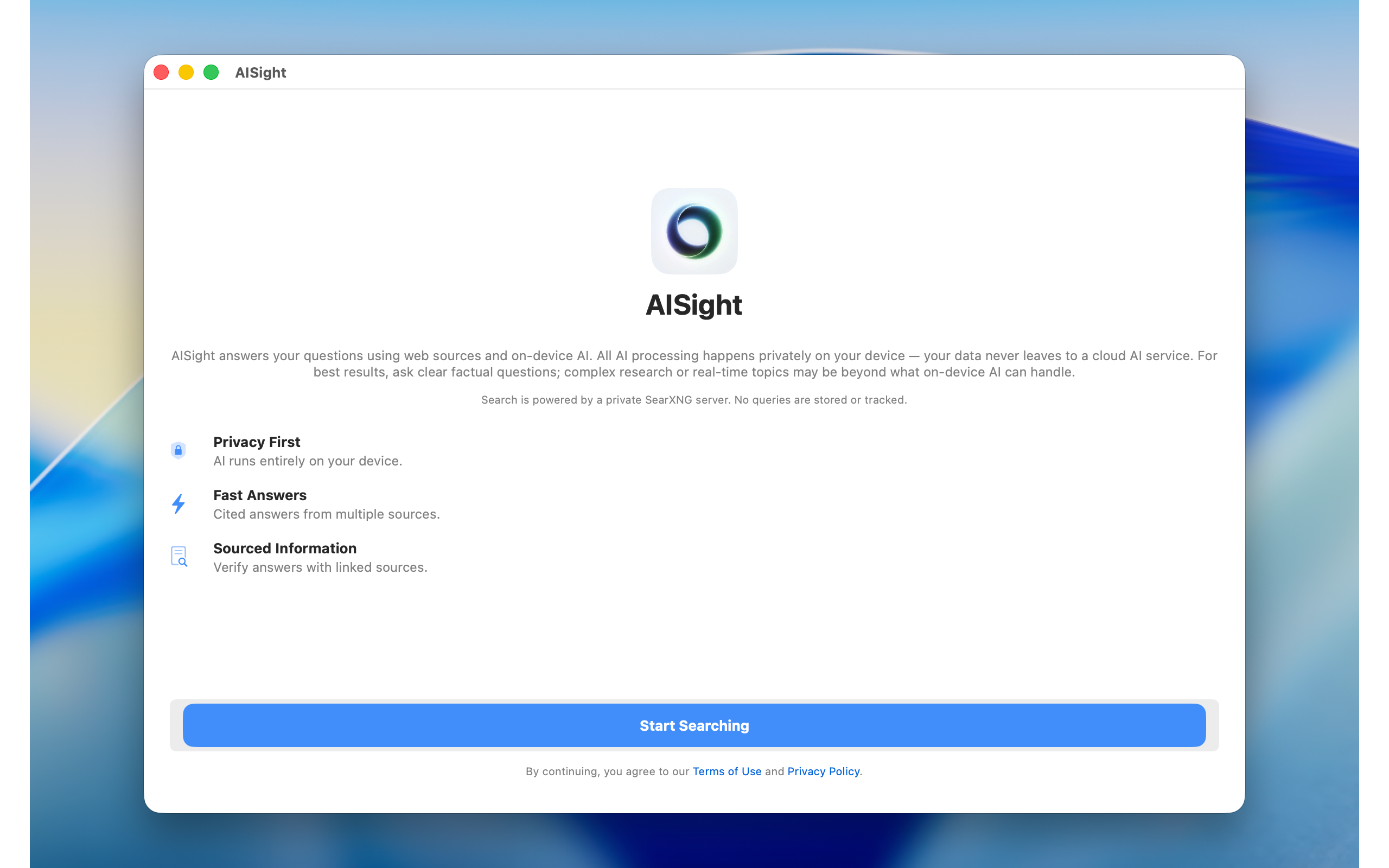Minimize the AISight window with yellow button
Screen dimensions: 1389x868
(x=186, y=72)
